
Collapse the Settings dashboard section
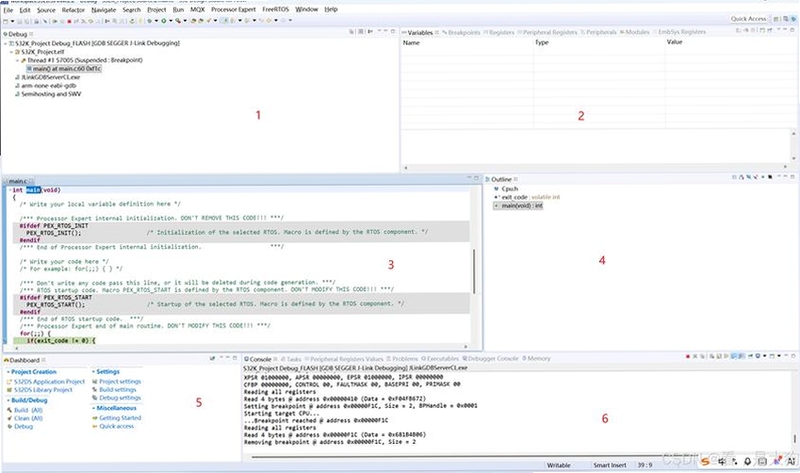click(x=94, y=372)
